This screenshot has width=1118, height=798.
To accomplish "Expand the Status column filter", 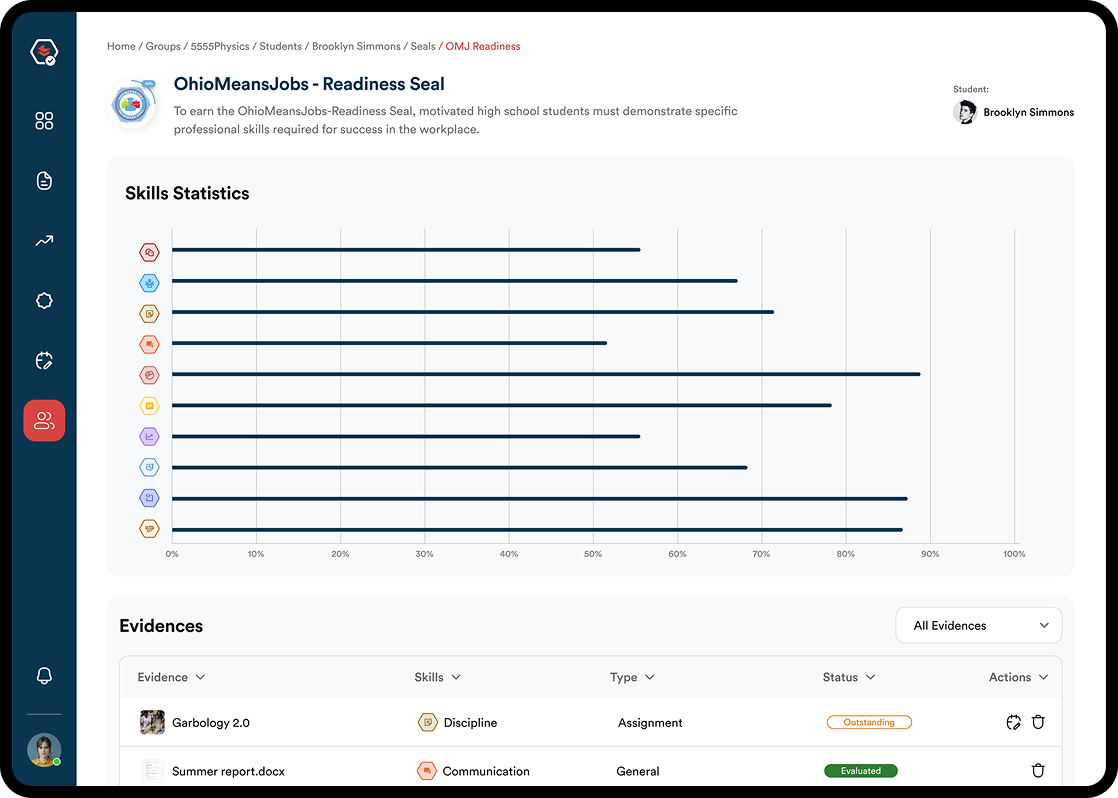I will pos(848,677).
